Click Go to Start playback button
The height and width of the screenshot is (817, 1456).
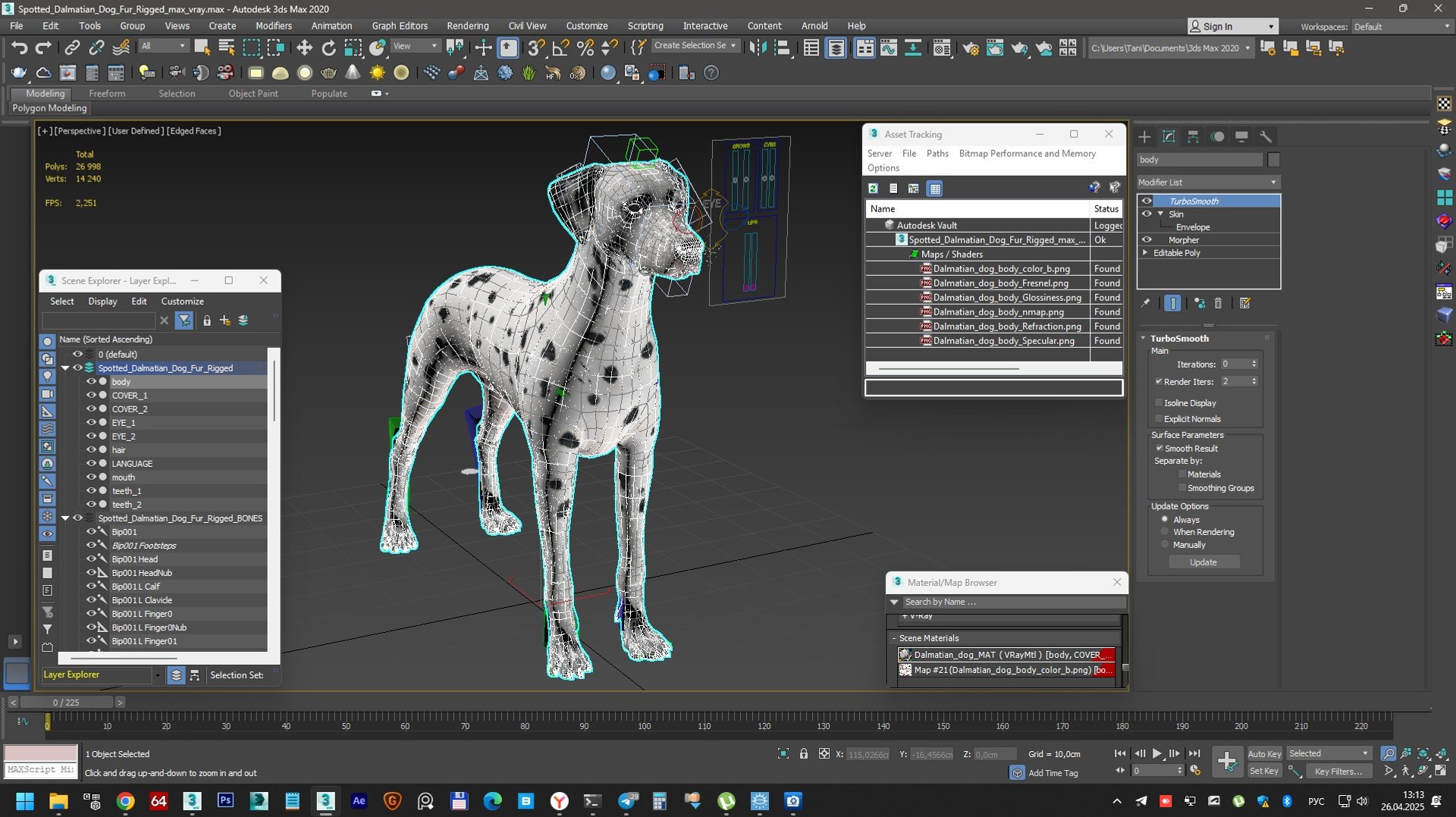pos(1120,753)
